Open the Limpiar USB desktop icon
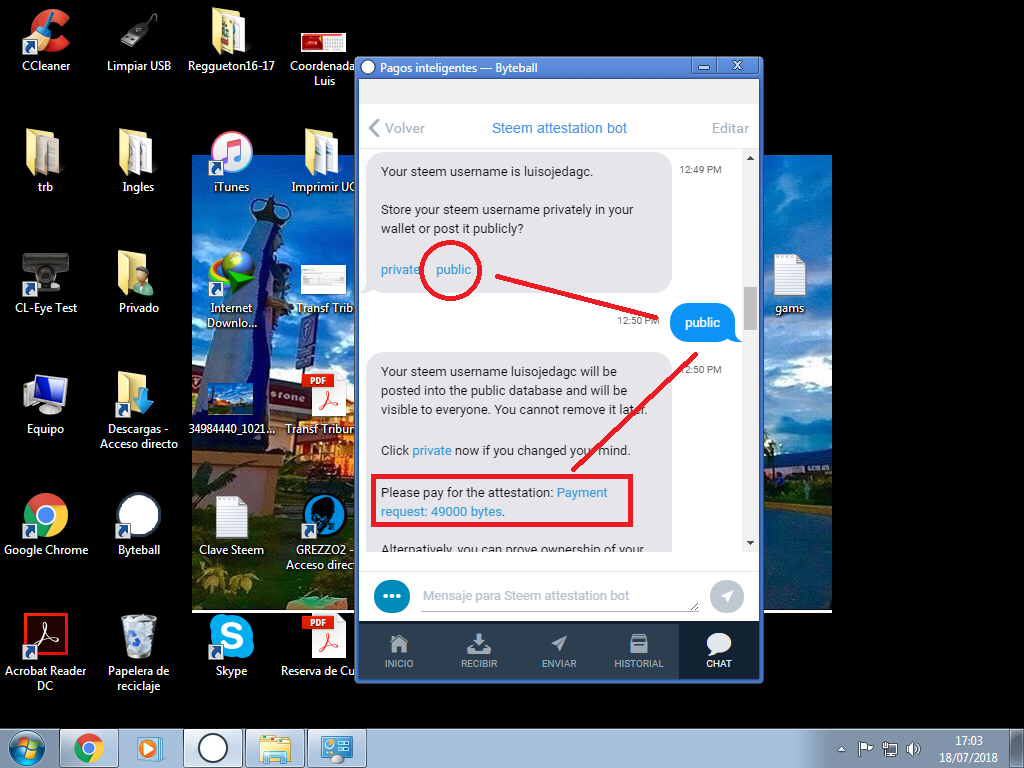The height and width of the screenshot is (768, 1024). click(138, 39)
